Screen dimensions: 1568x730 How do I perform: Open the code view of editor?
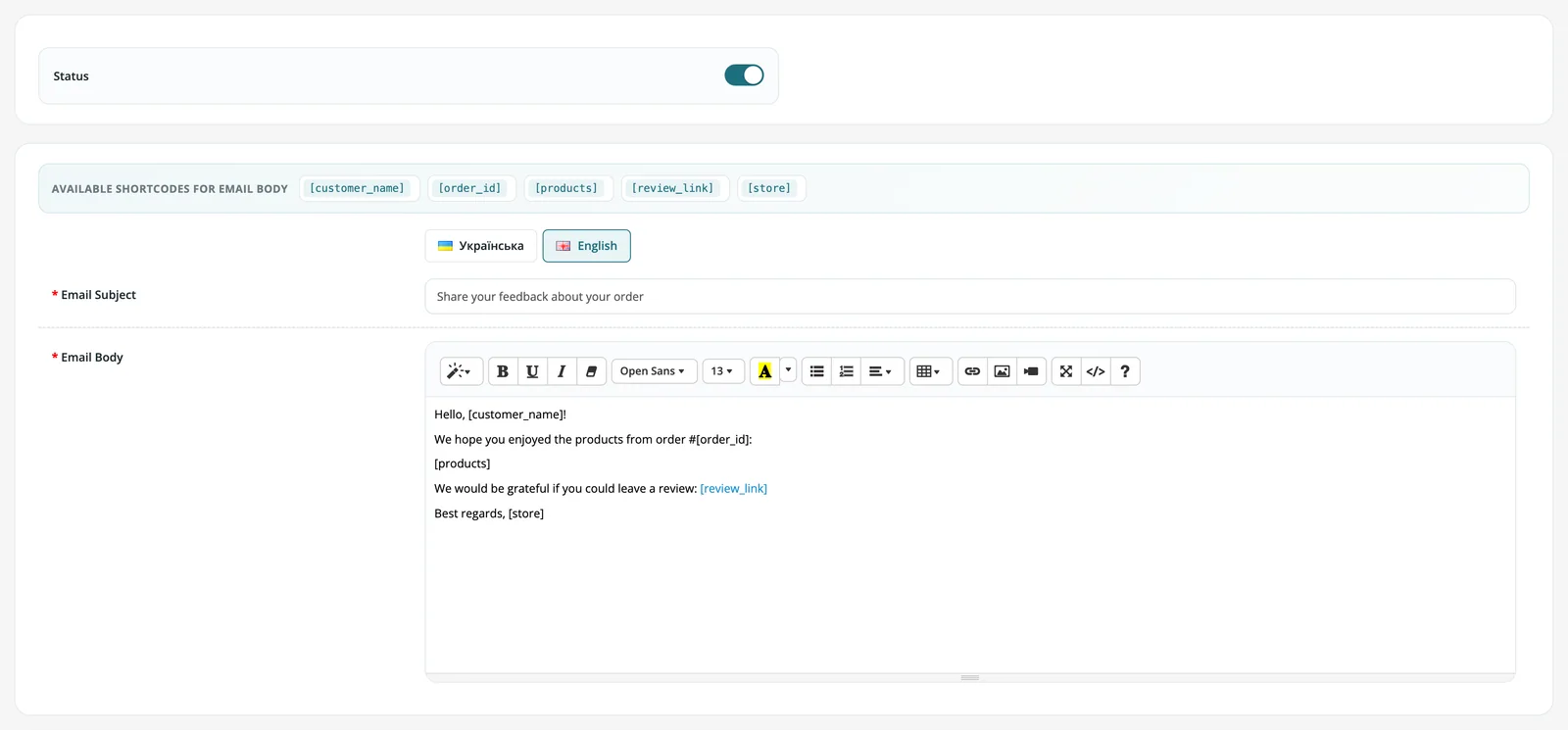click(1096, 371)
